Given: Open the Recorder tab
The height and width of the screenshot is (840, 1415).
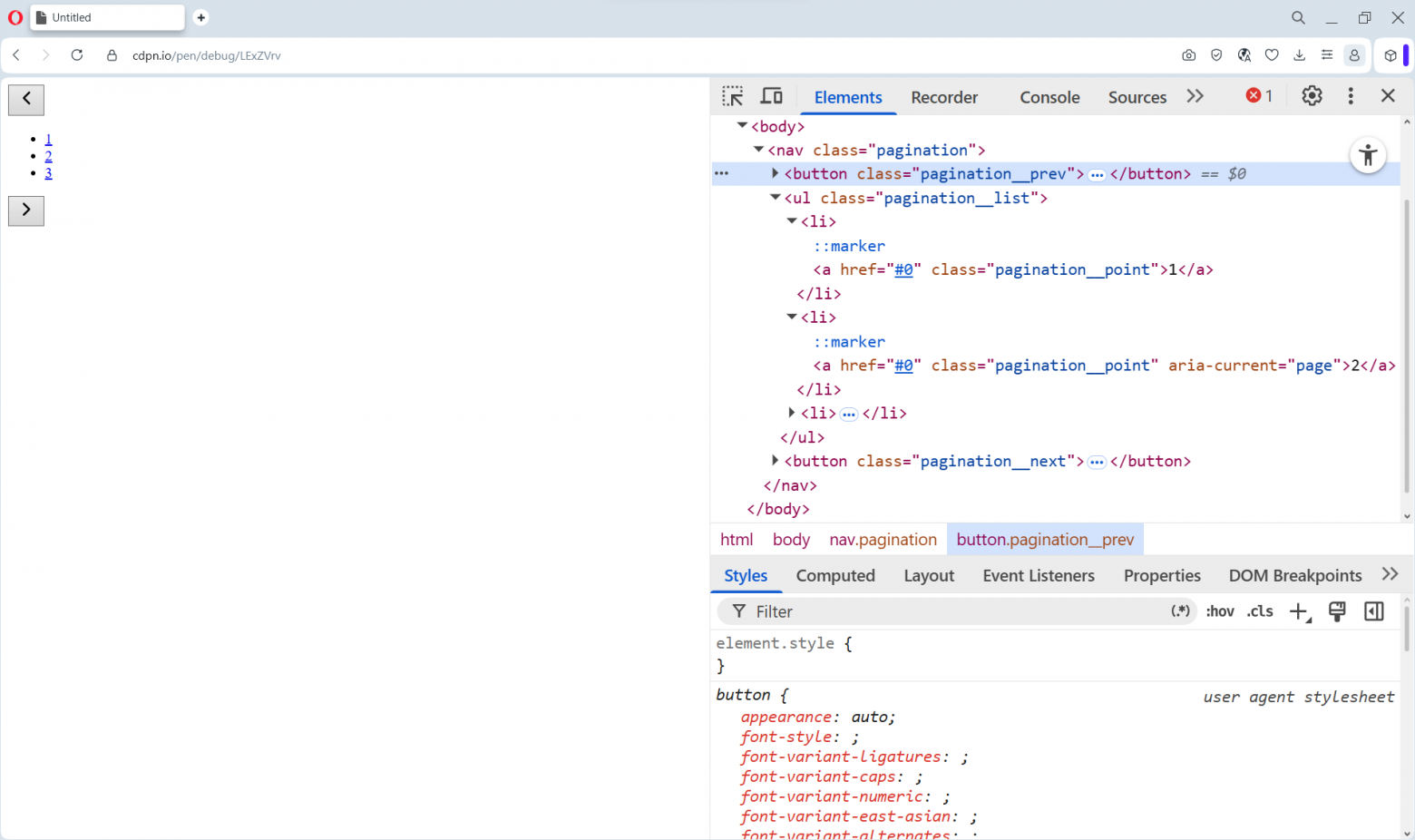Looking at the screenshot, I should 944,97.
